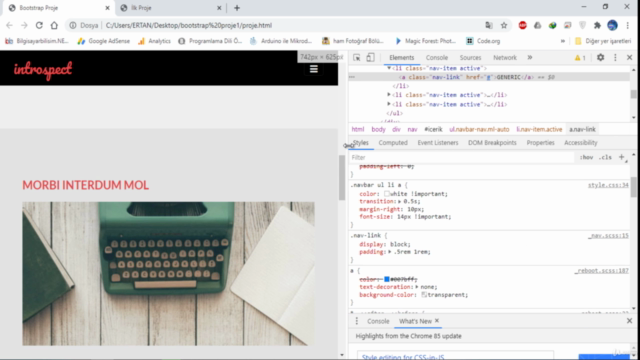Viewport: 640px width, 360px height.
Task: Open the Elements tab
Action: point(401,58)
